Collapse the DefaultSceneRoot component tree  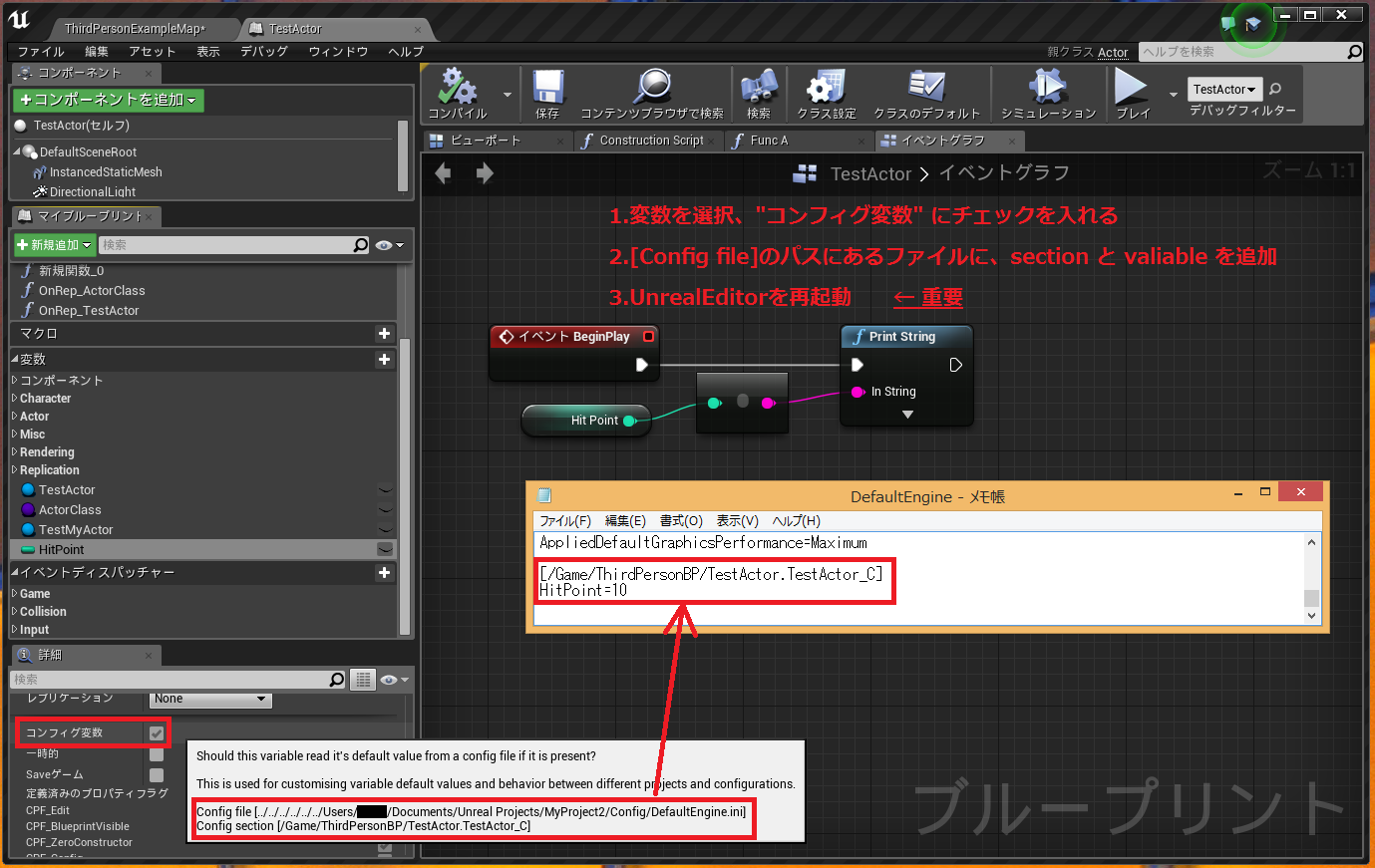(x=17, y=152)
